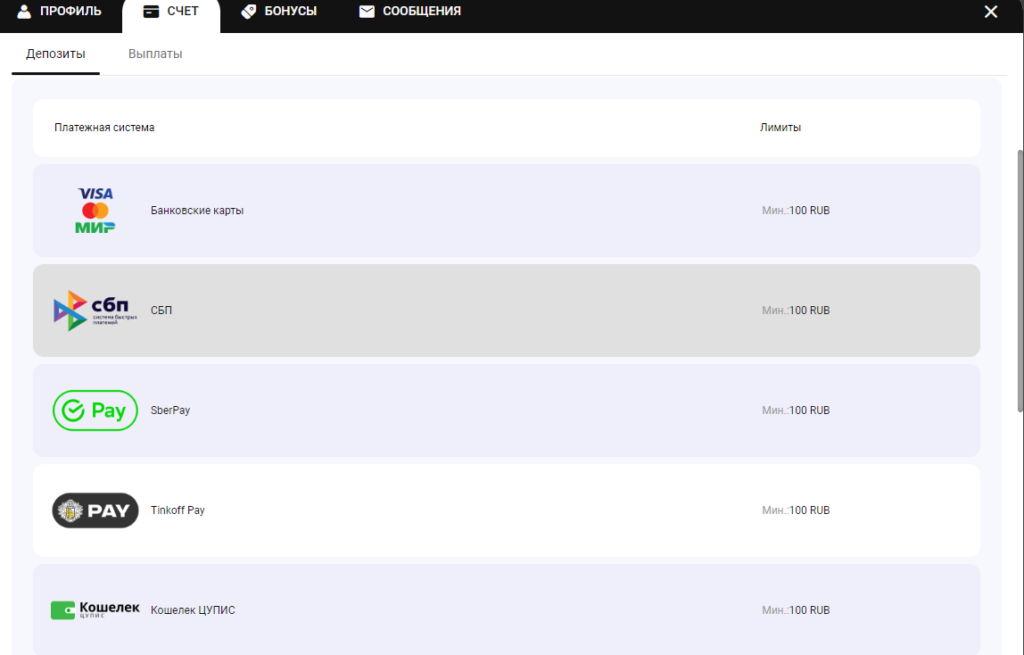
Task: Close the account dialog with X
Action: tap(991, 12)
